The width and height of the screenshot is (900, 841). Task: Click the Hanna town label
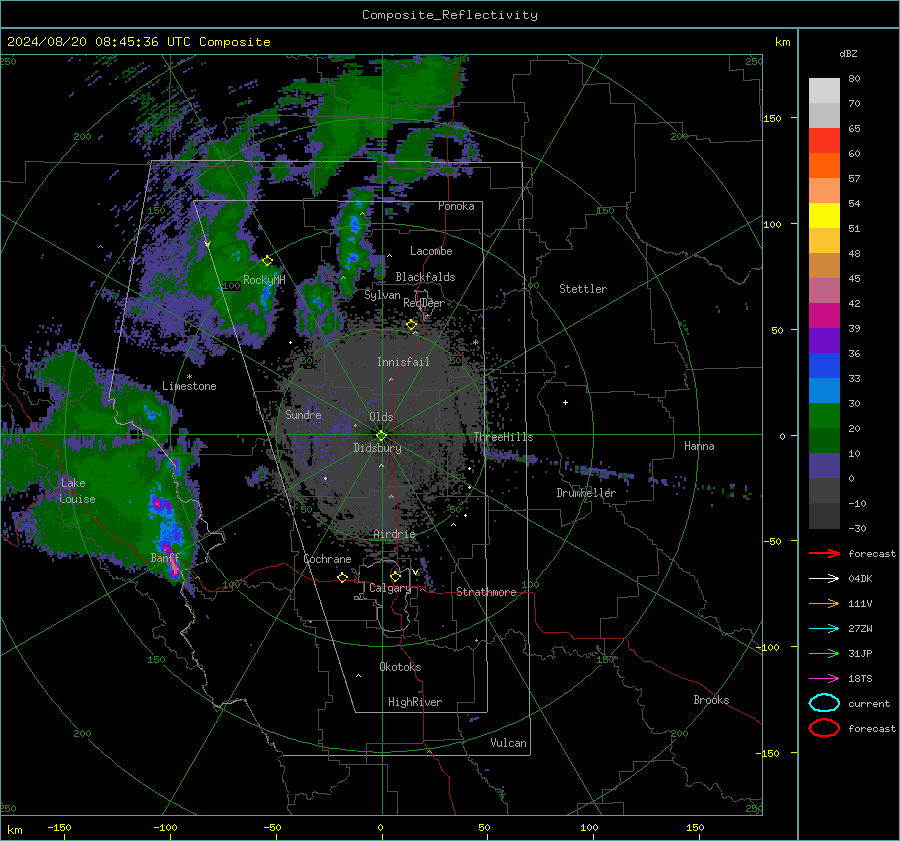coord(699,446)
